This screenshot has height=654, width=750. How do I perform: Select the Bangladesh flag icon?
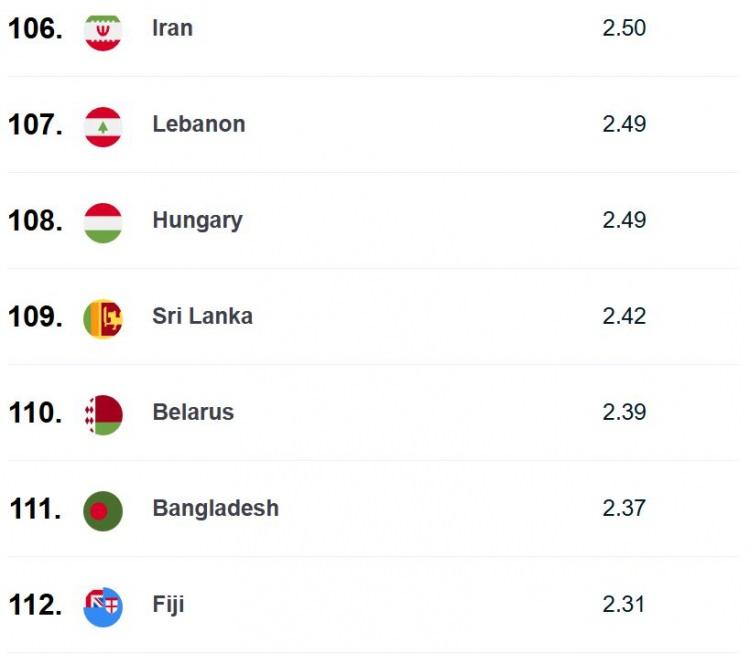pyautogui.click(x=103, y=511)
